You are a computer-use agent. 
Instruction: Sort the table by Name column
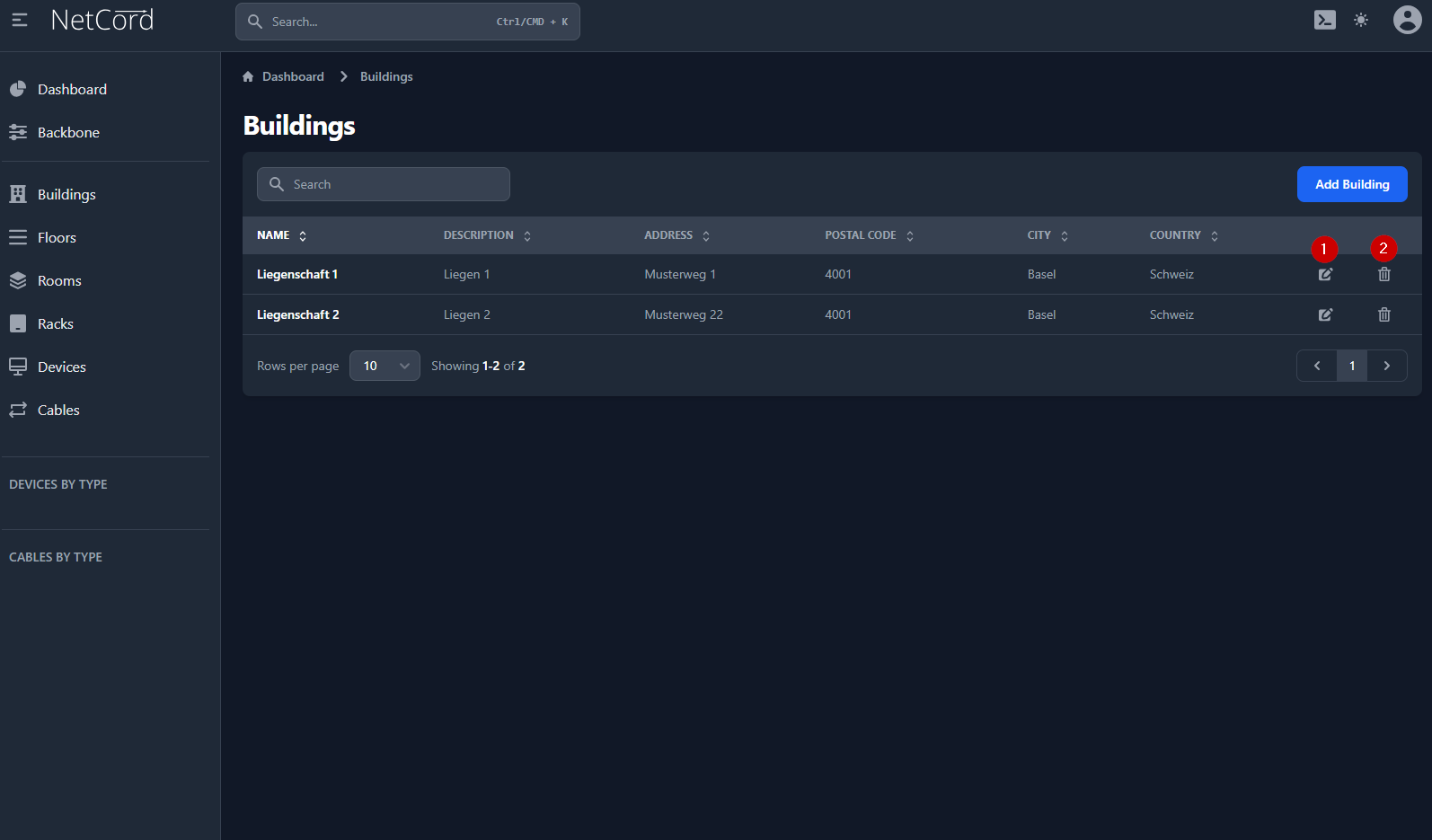(303, 236)
